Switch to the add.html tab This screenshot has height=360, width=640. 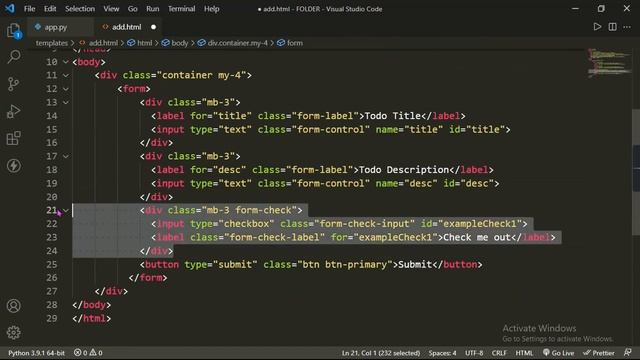click(127, 27)
